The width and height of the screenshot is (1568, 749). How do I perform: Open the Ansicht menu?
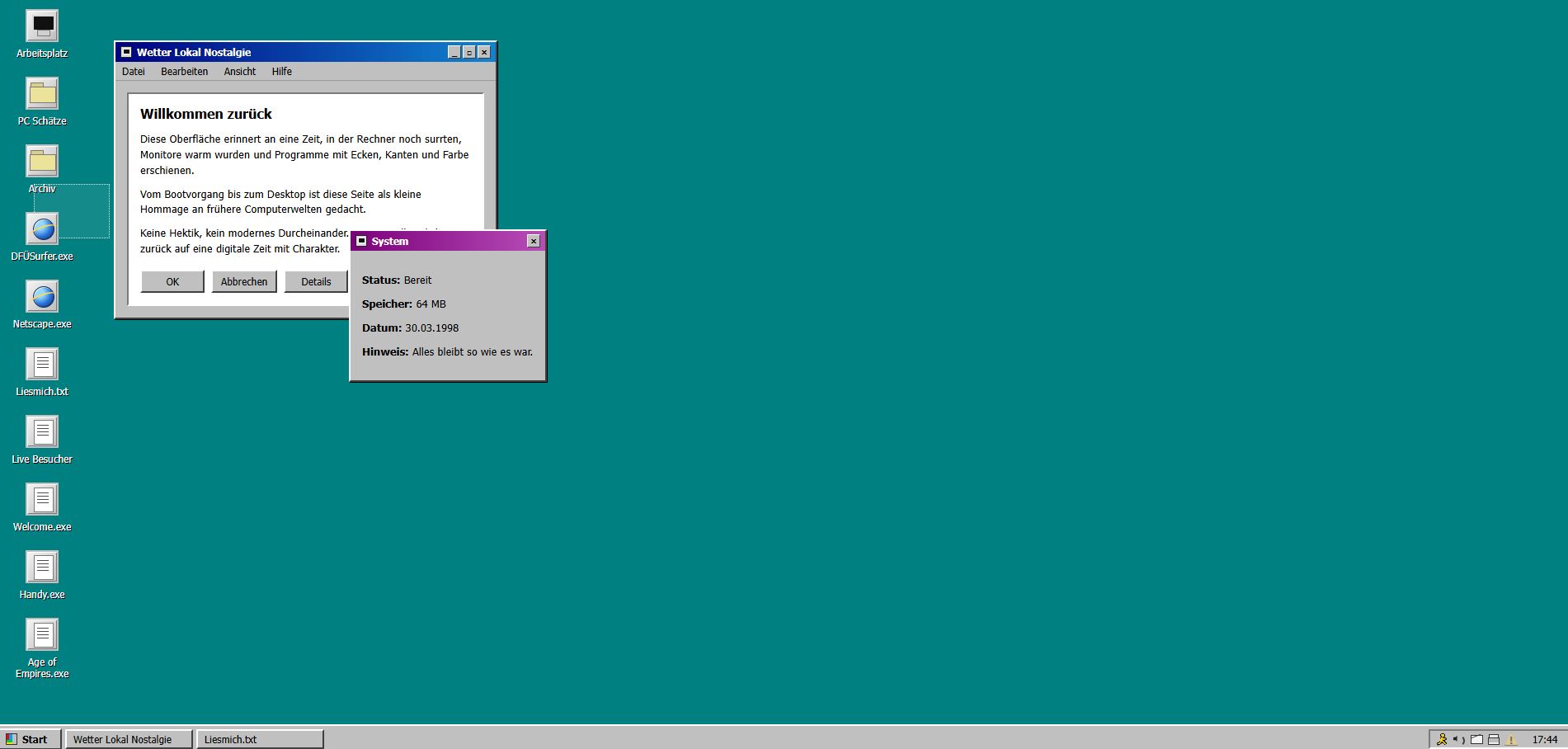(240, 72)
